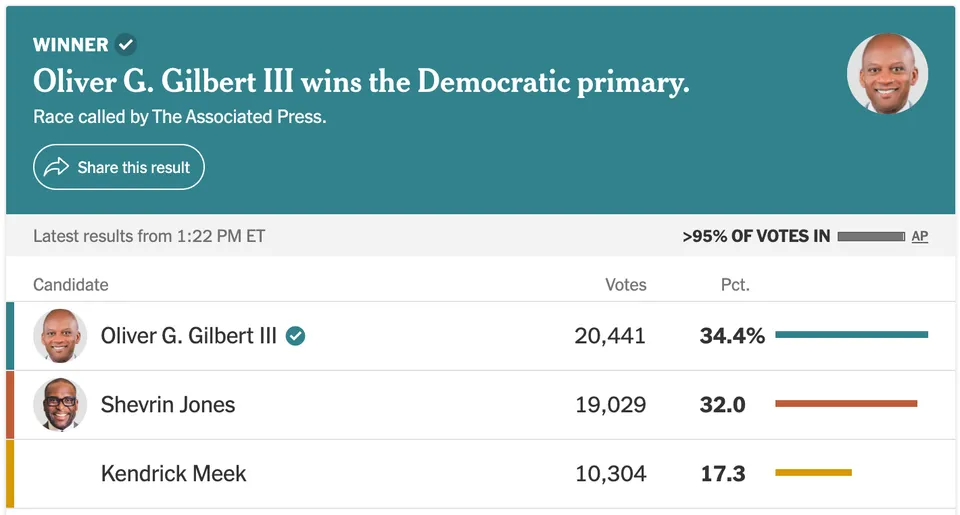Select the Kendrick Meek candidate name
960x515 pixels.
[x=173, y=473]
